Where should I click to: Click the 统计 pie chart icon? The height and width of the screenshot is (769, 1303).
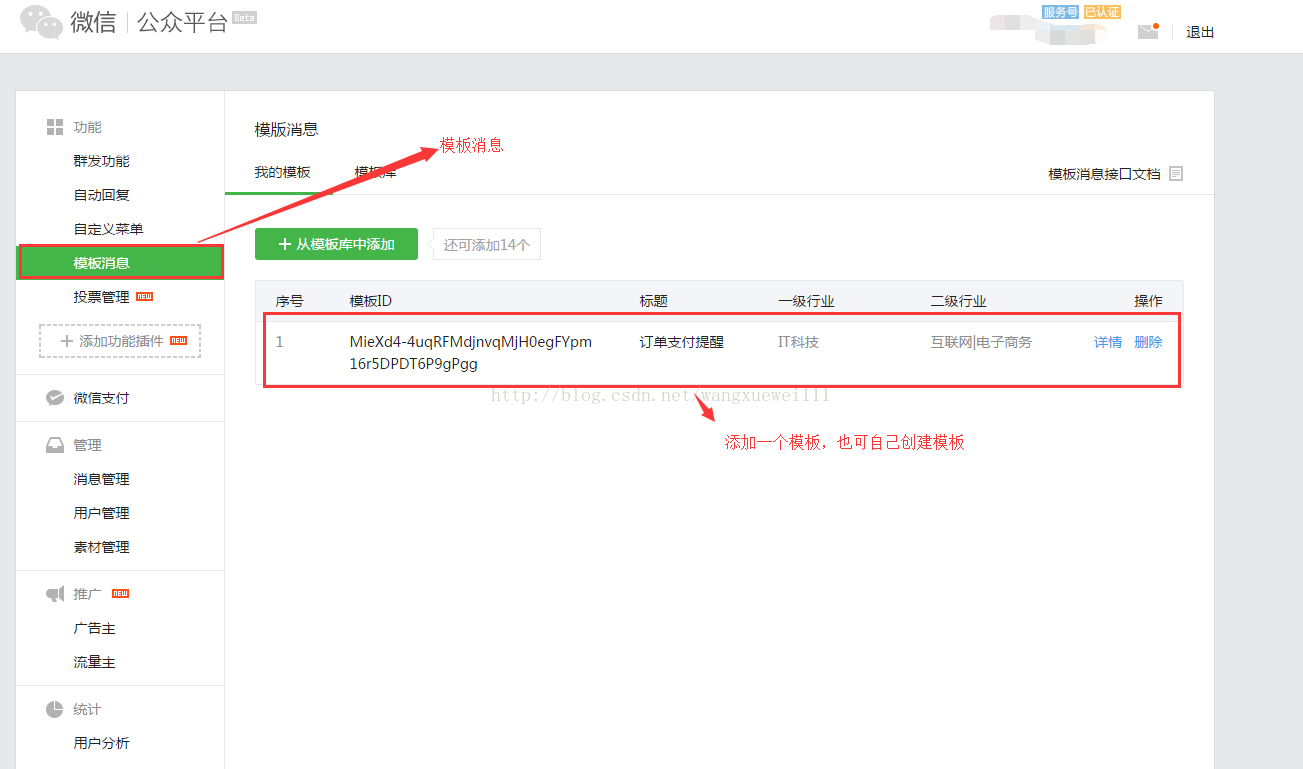(55, 709)
